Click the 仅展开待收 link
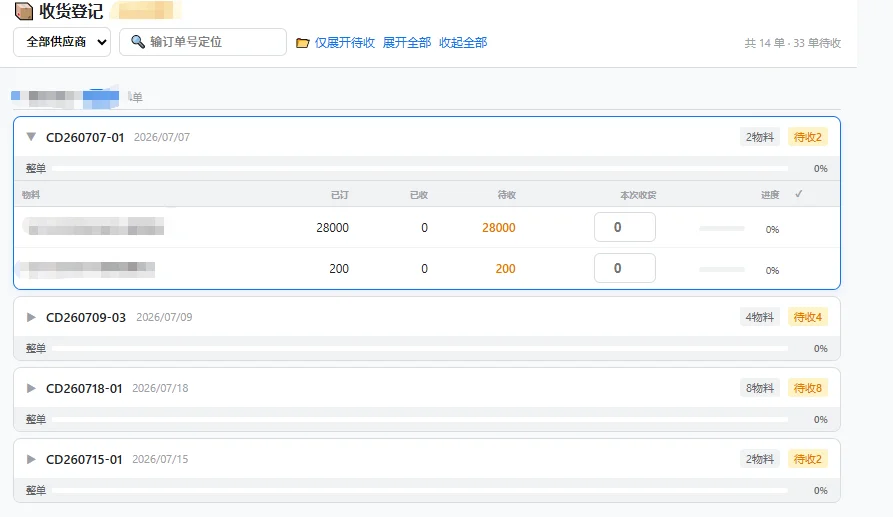The width and height of the screenshot is (893, 517). click(x=345, y=43)
